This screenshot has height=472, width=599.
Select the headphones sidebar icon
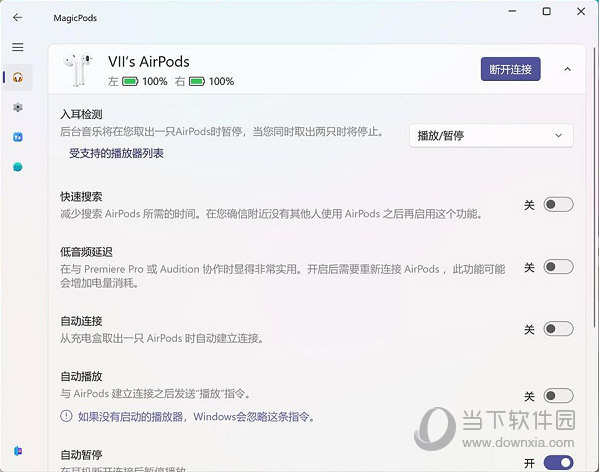point(18,78)
